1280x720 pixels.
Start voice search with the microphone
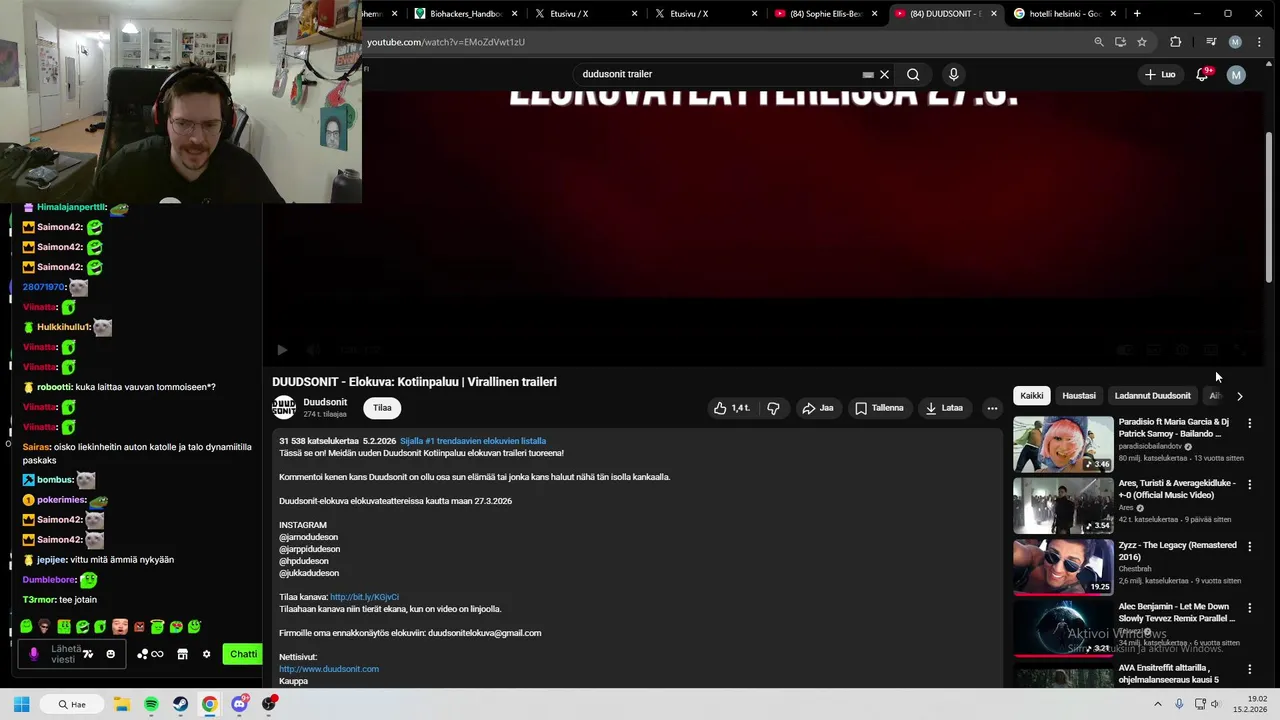click(x=953, y=74)
